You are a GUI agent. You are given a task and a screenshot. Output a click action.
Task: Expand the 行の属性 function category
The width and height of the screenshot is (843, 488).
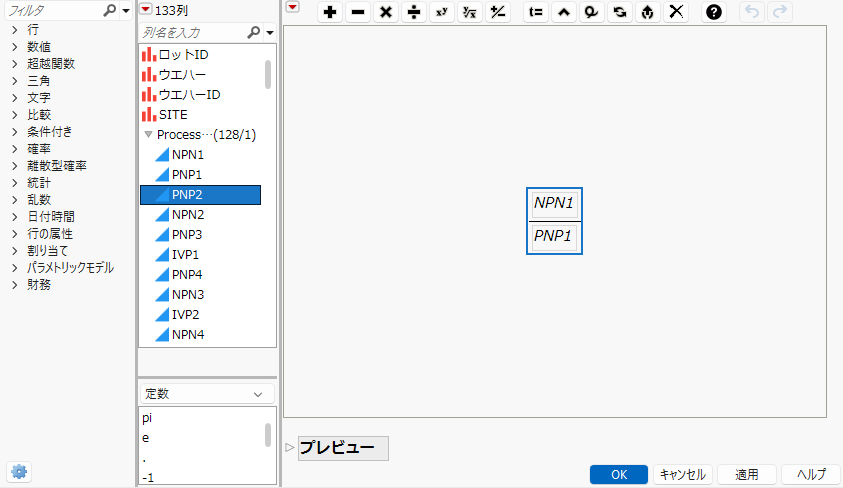pyautogui.click(x=15, y=234)
